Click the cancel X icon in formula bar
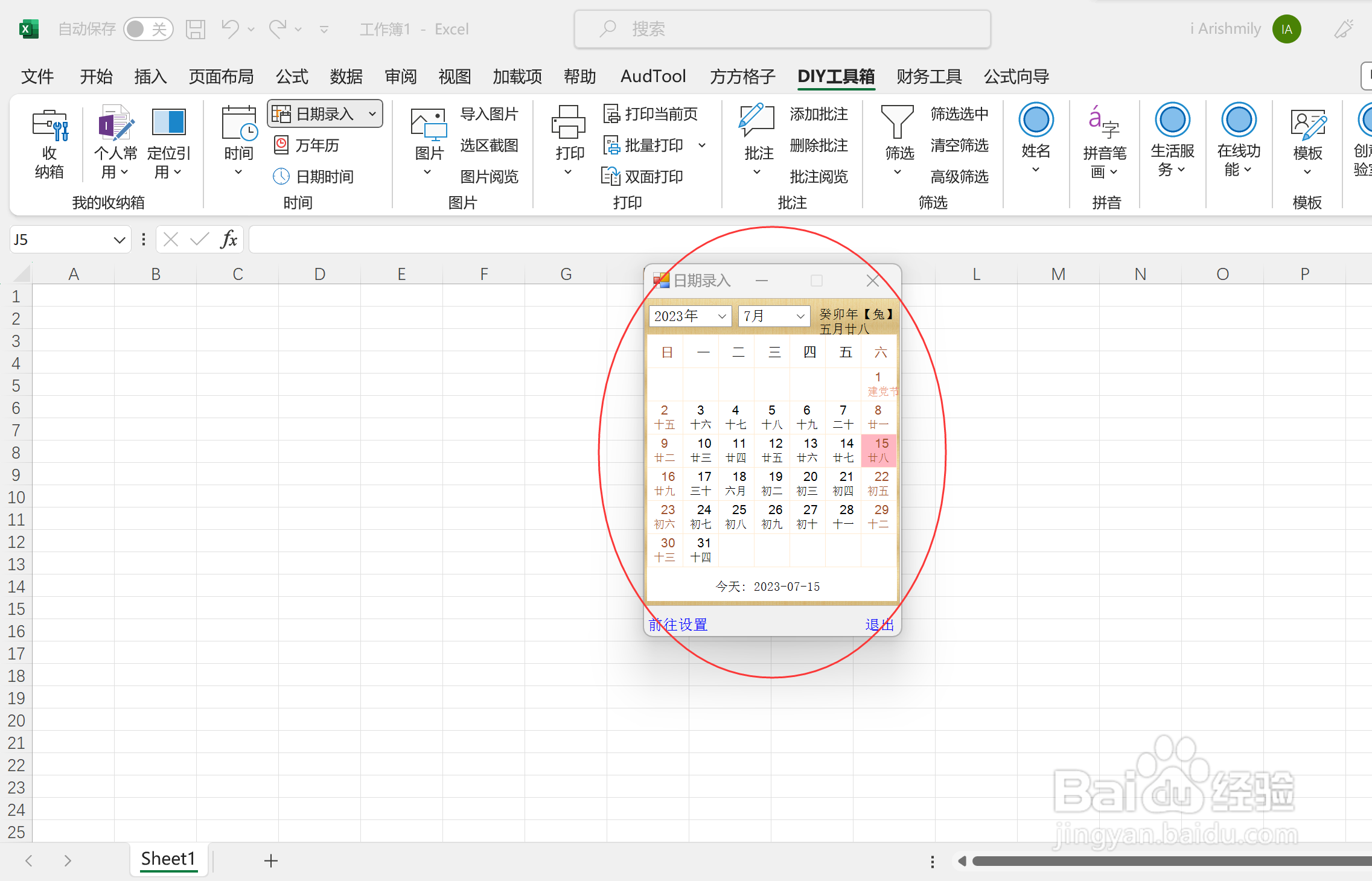1372x881 pixels. point(171,240)
